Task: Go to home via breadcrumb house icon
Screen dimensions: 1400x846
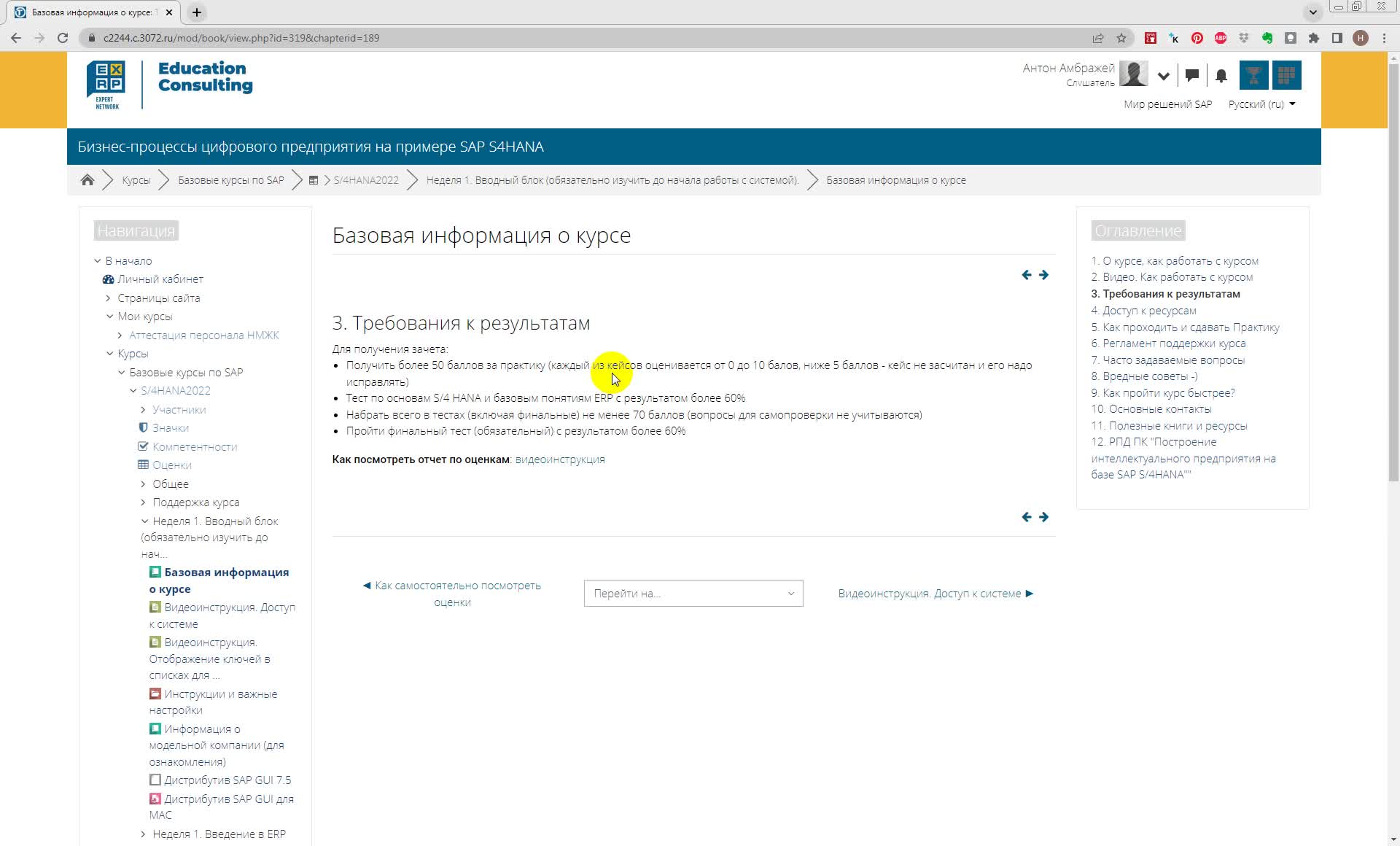Action: 87,180
